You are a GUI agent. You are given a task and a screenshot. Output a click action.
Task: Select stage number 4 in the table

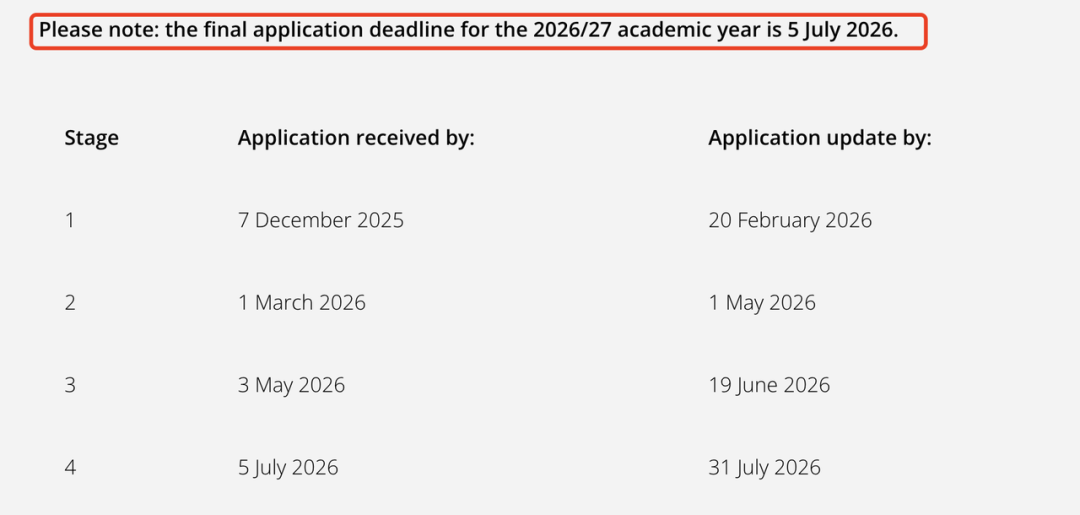[70, 467]
